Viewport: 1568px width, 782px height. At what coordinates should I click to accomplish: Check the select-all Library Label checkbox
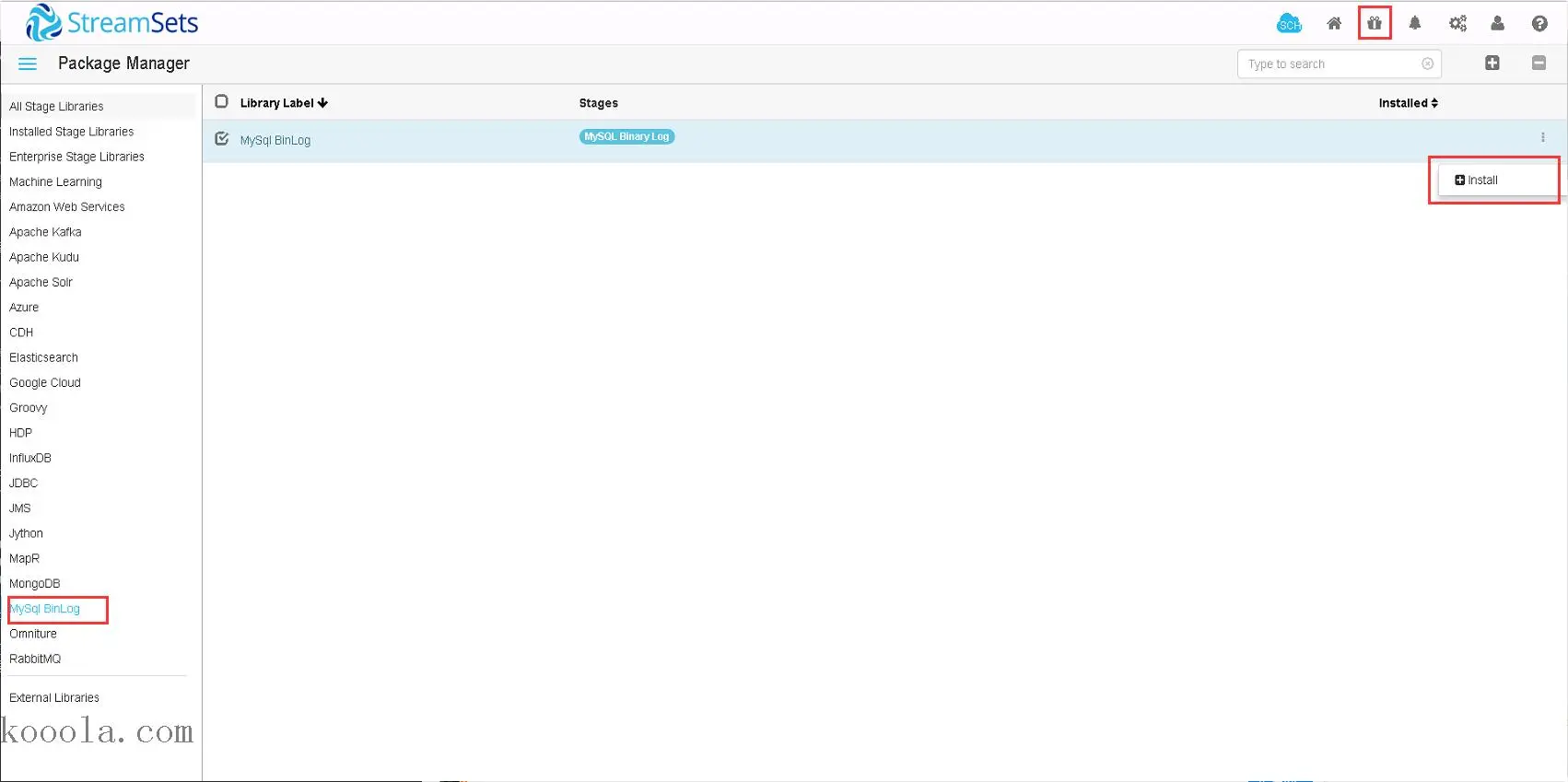221,101
